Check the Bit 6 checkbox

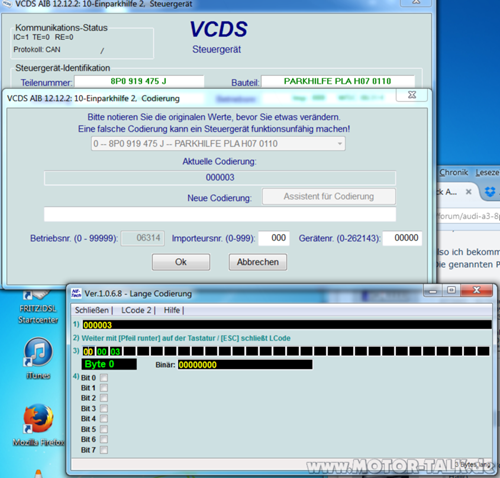104,439
